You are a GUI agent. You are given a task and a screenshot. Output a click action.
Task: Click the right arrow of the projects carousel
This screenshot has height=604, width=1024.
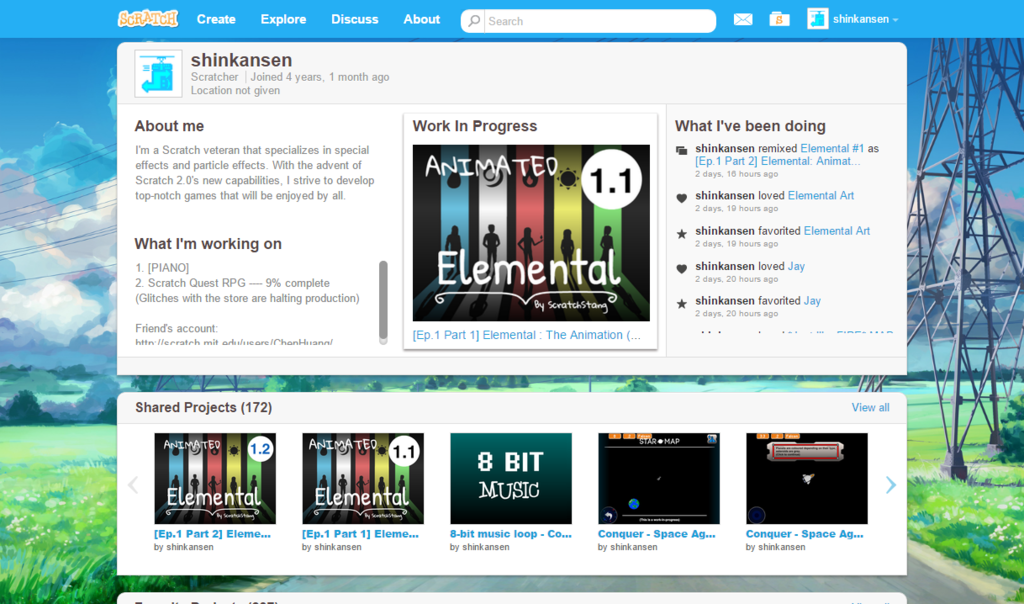pyautogui.click(x=890, y=484)
